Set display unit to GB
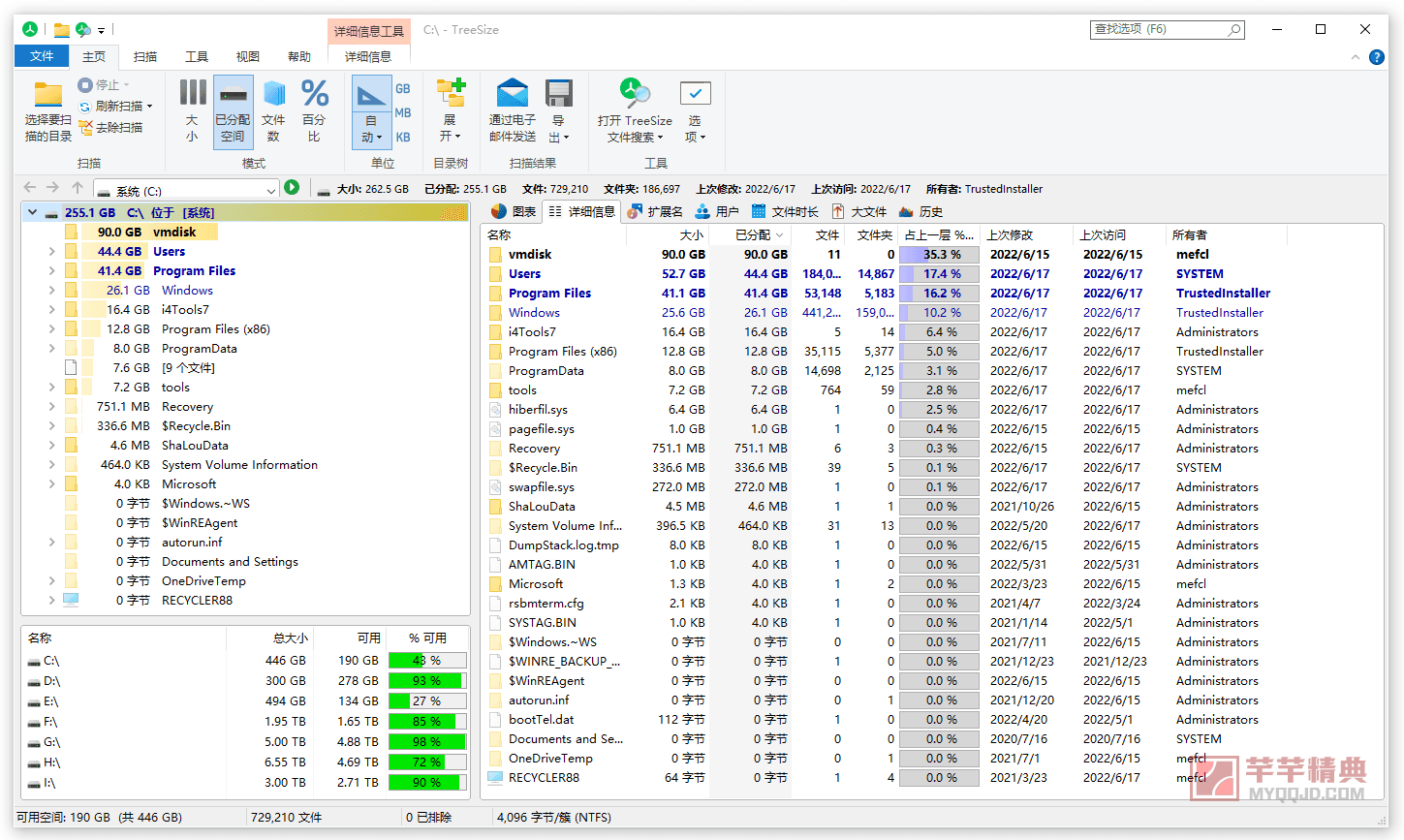This screenshot has width=1404, height=840. coord(403,88)
